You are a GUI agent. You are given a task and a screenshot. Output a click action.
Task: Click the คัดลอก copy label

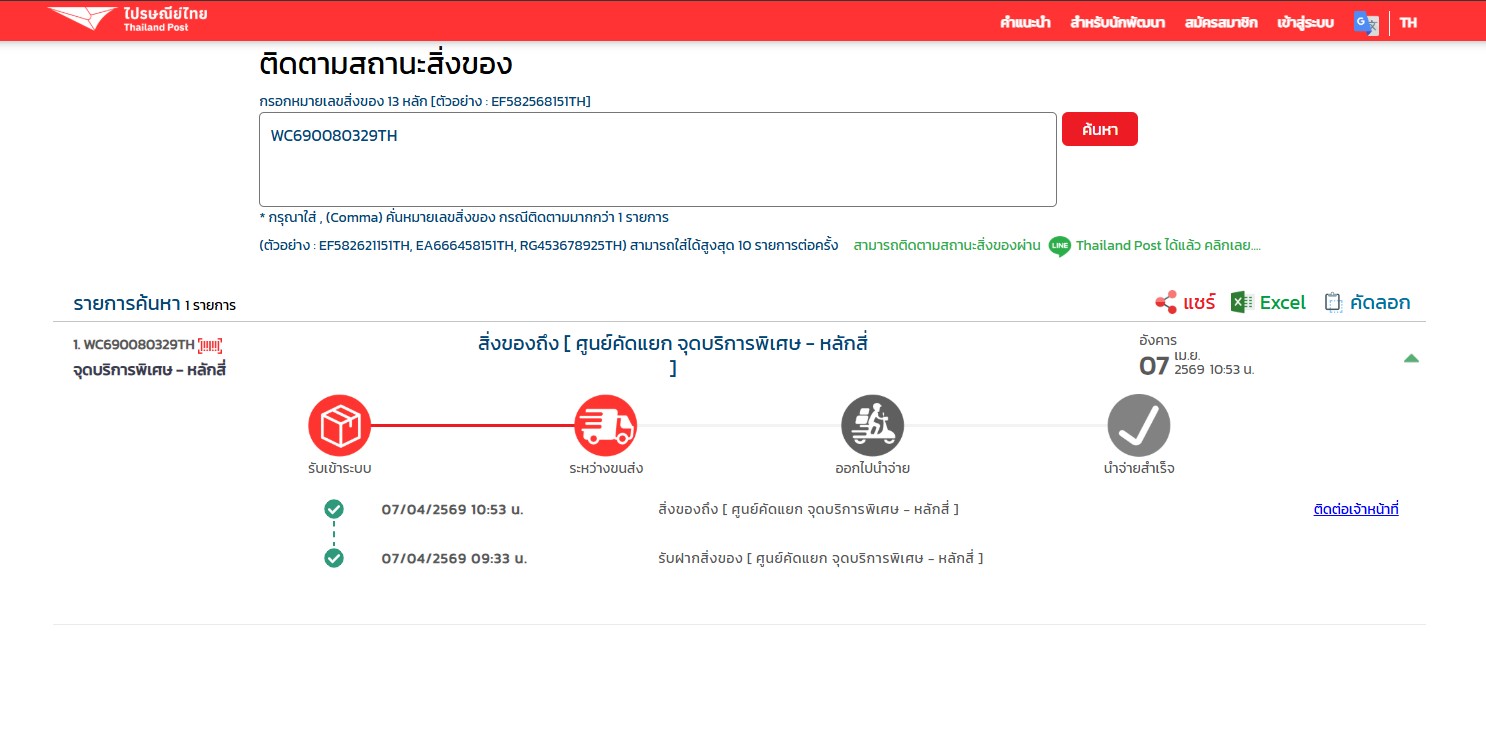pyautogui.click(x=1380, y=302)
